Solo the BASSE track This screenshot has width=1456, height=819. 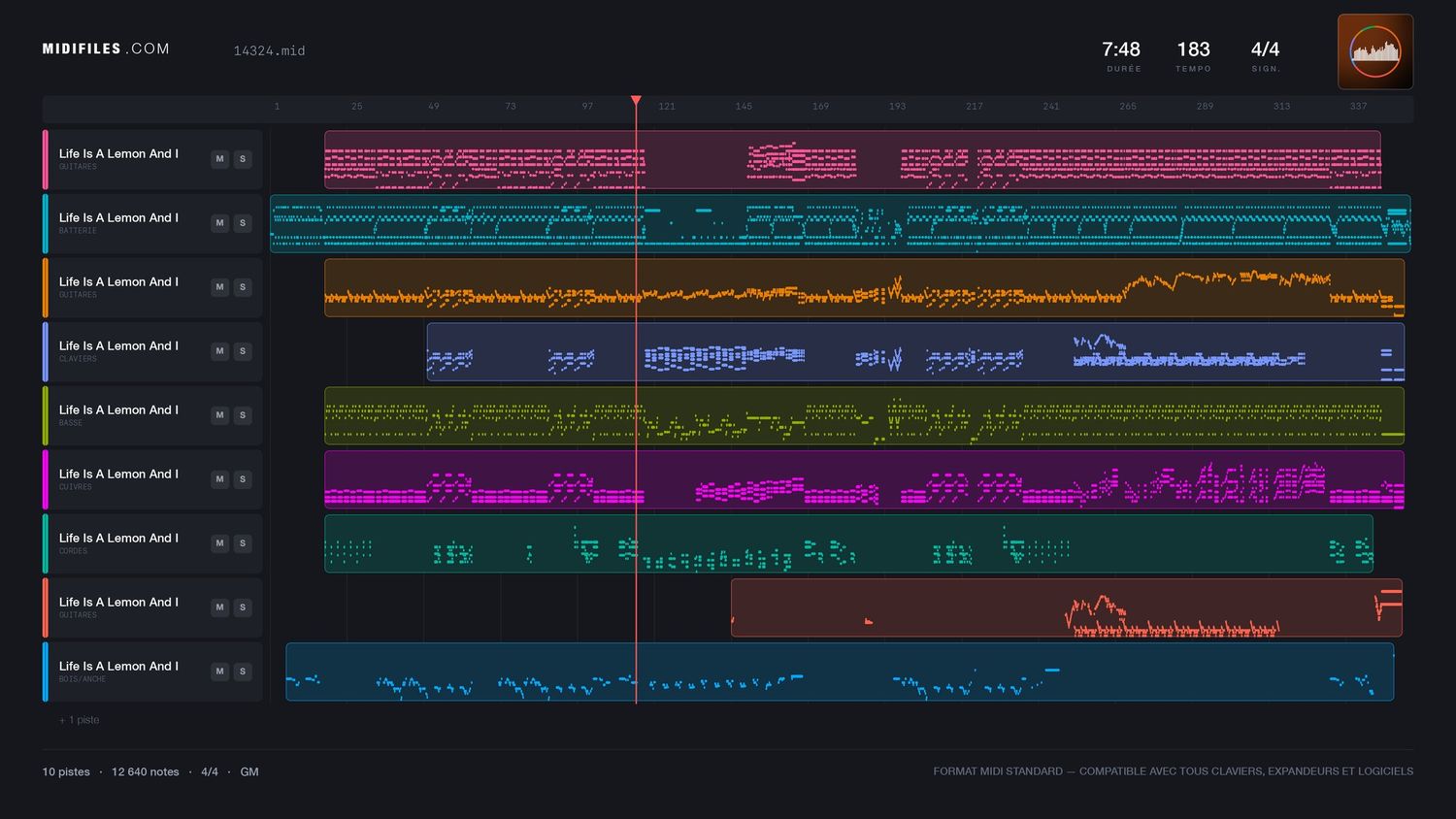point(243,415)
